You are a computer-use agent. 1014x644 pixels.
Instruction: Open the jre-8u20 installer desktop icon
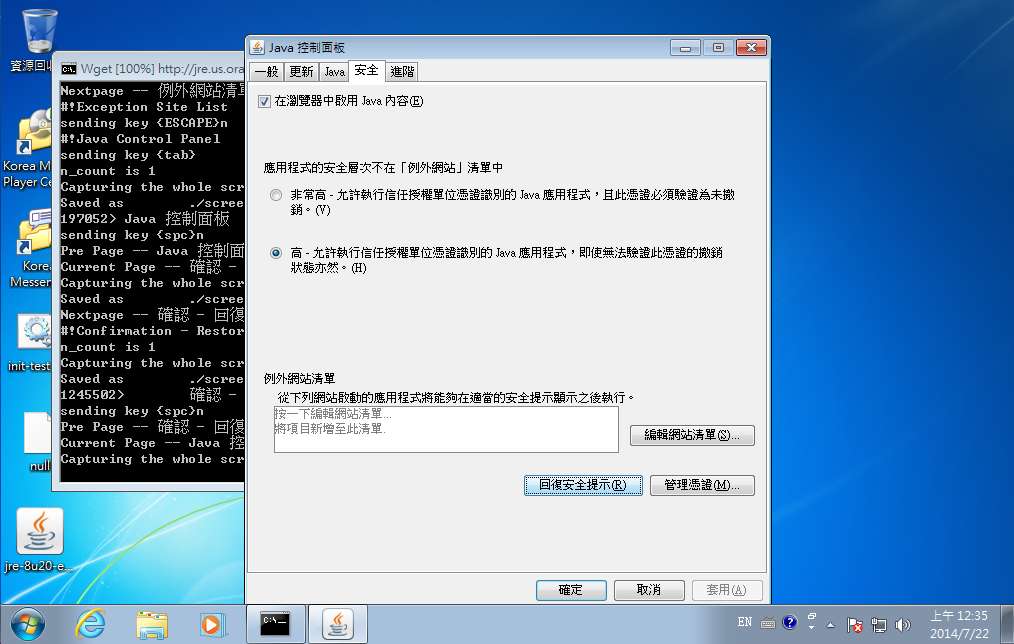pos(38,532)
